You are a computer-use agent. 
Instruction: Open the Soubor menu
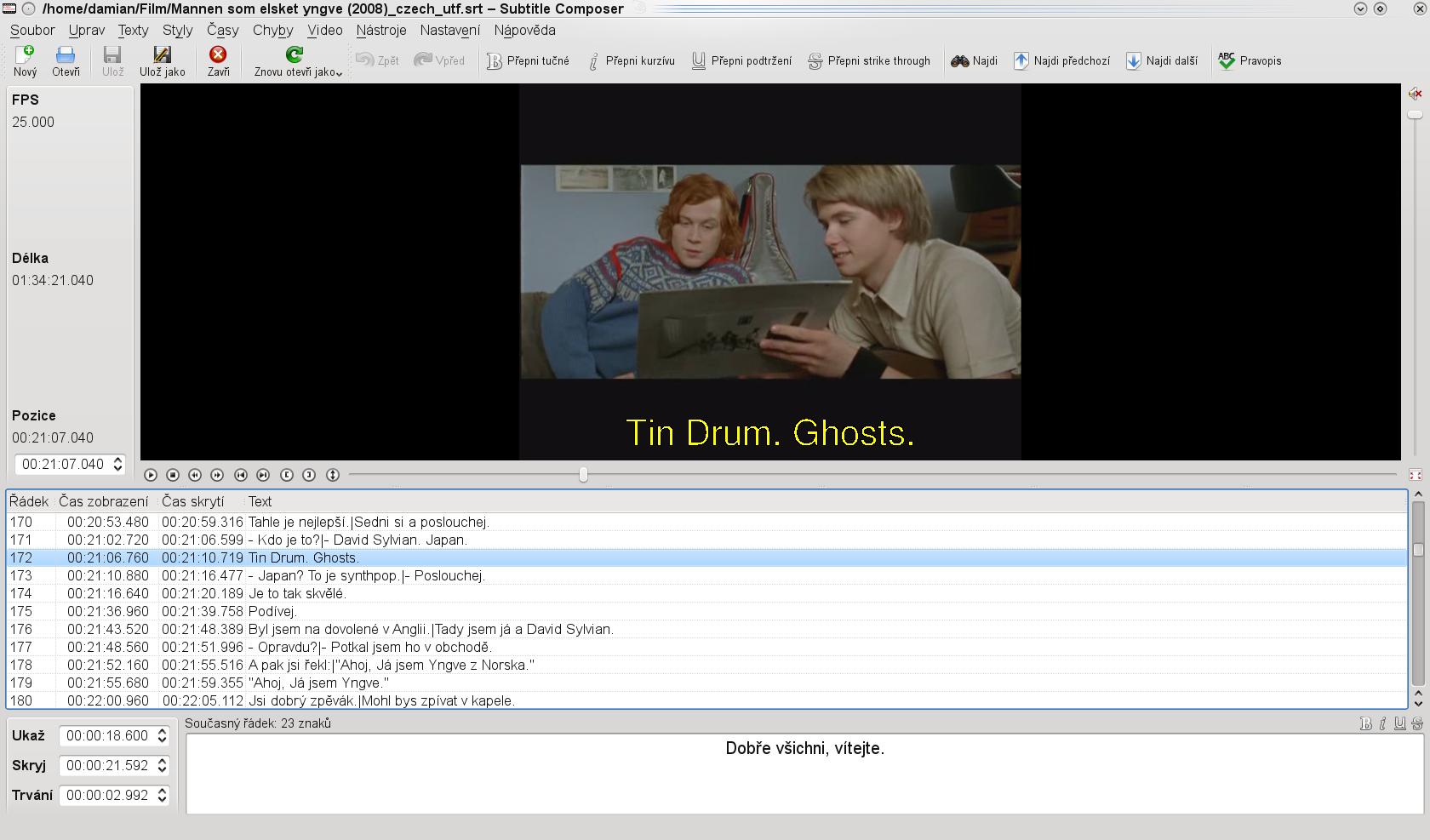pyautogui.click(x=32, y=30)
